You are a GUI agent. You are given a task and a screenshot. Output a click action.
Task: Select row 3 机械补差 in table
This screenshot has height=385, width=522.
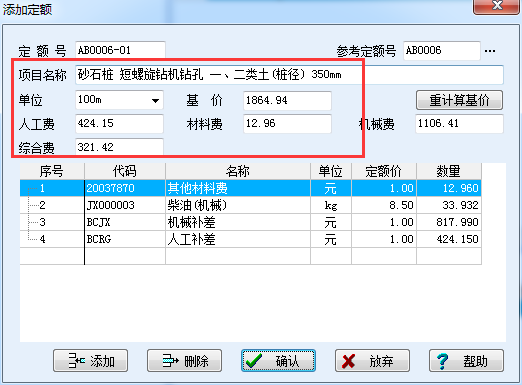point(251,222)
